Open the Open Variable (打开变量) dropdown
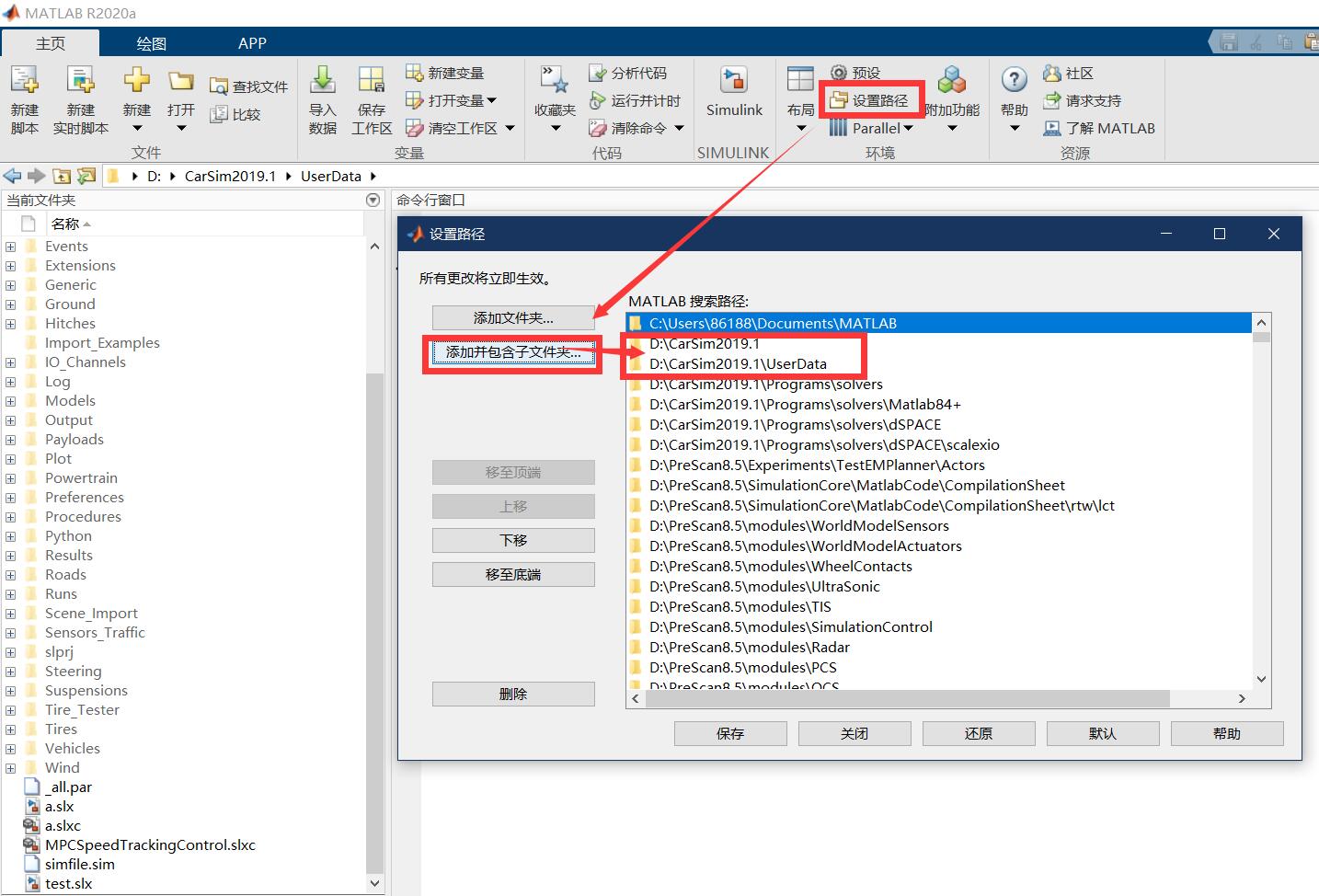1319x896 pixels. click(491, 100)
